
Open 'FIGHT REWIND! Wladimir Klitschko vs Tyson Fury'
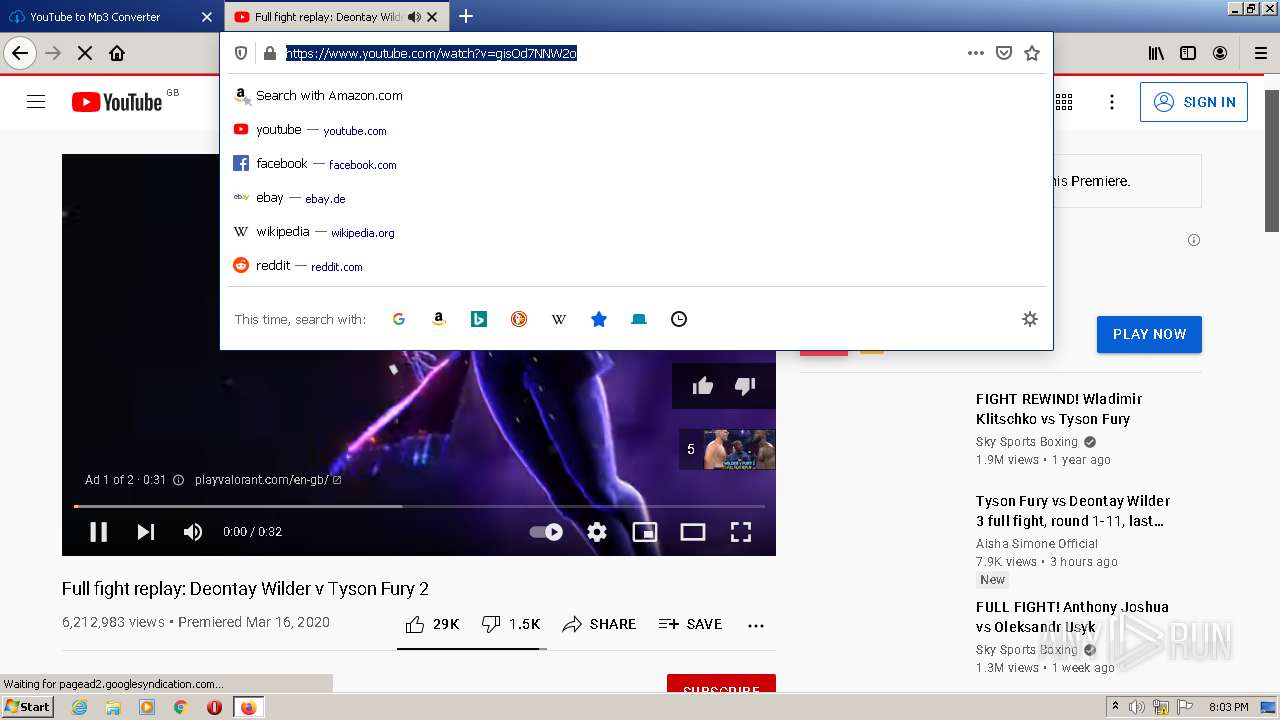[1059, 409]
